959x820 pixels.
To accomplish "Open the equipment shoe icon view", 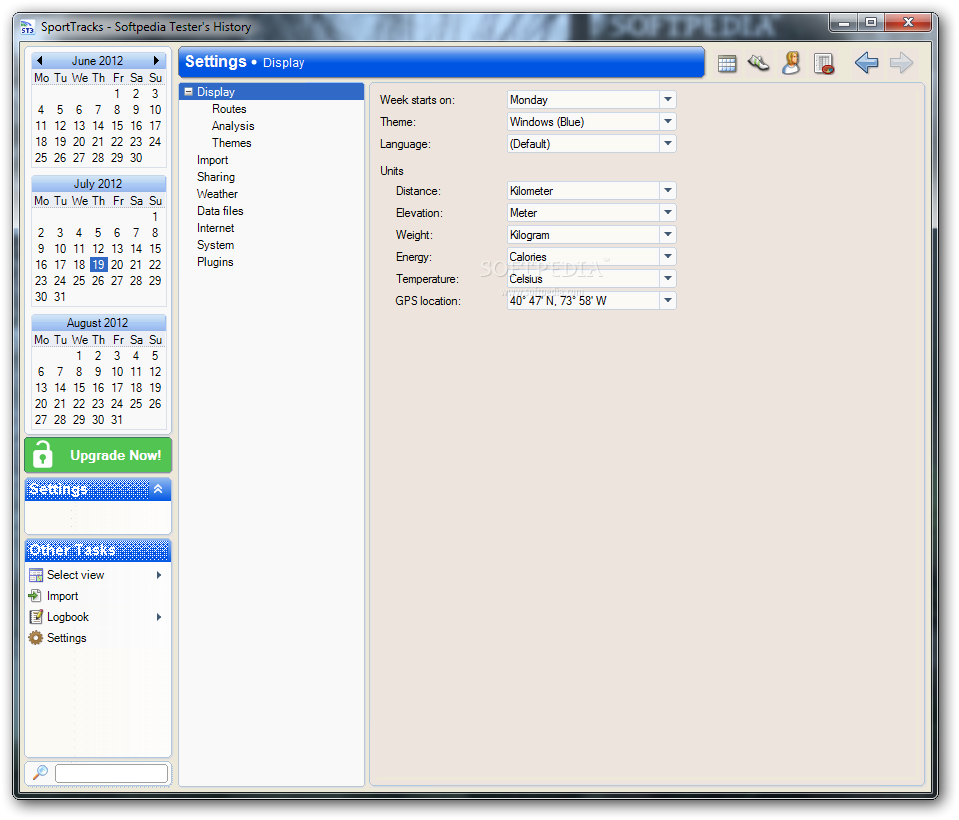I will click(758, 62).
